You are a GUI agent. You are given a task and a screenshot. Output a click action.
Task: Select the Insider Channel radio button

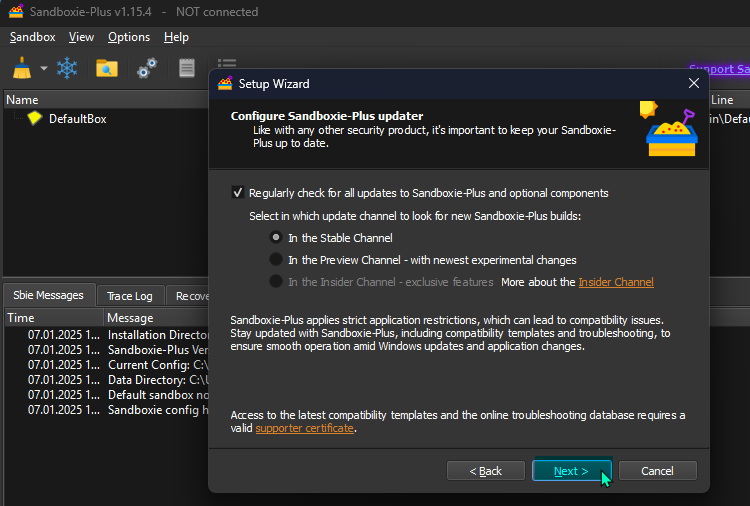[x=276, y=281]
